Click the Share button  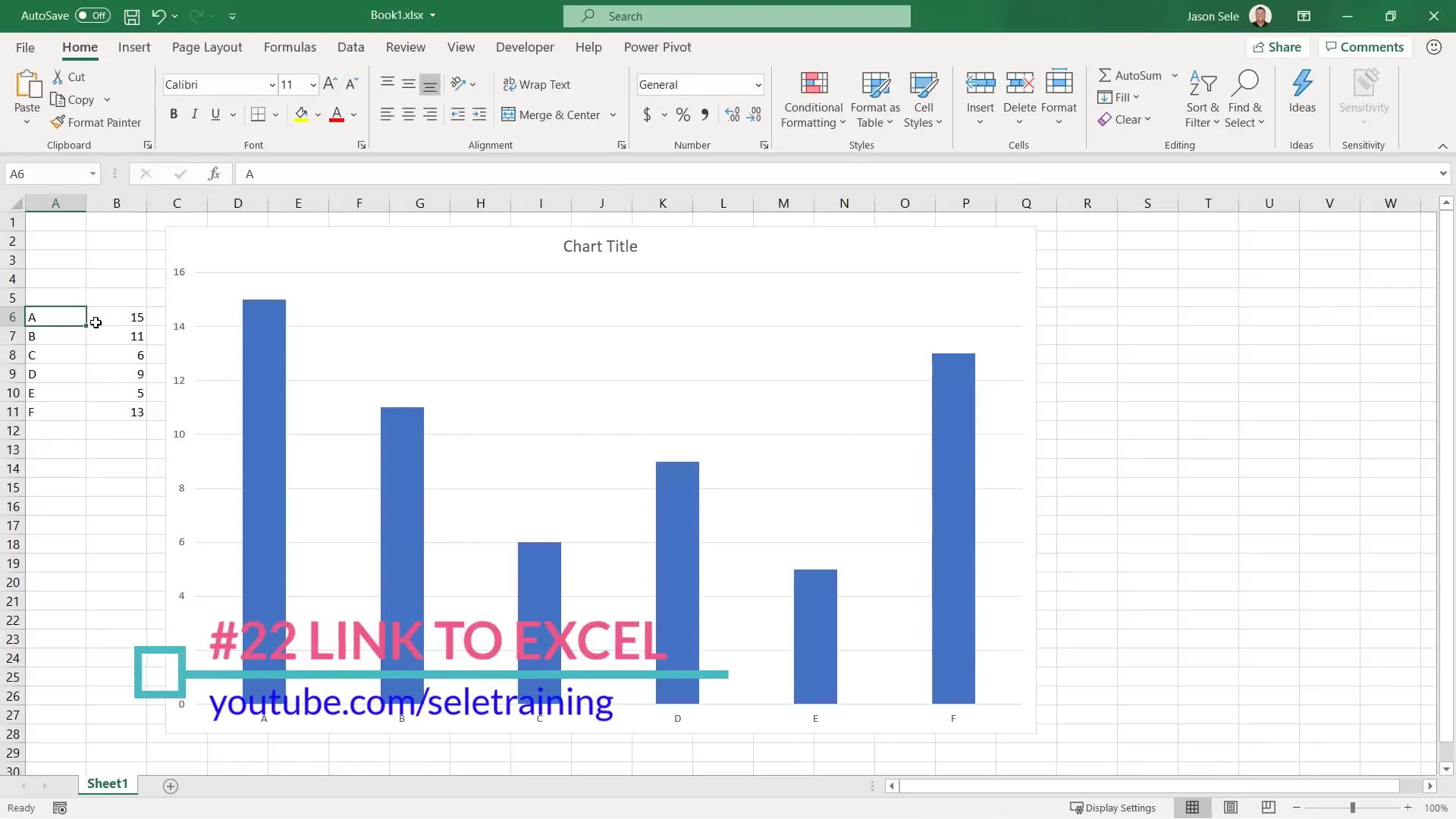click(1278, 47)
